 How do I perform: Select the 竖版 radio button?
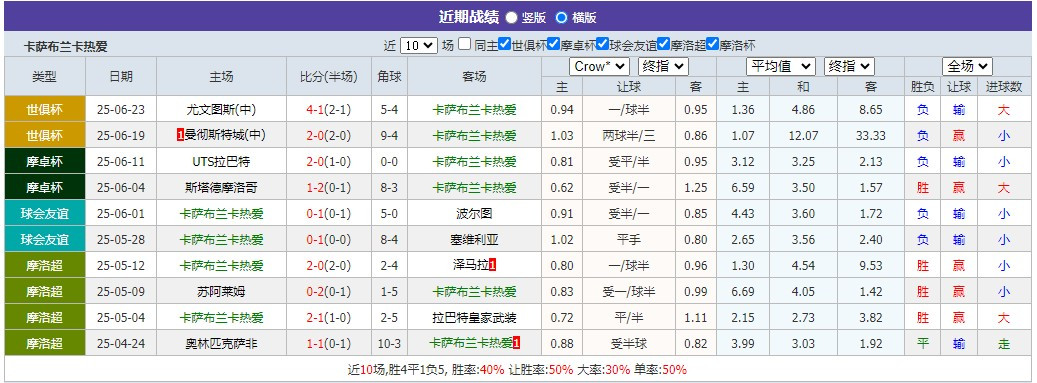coord(511,18)
